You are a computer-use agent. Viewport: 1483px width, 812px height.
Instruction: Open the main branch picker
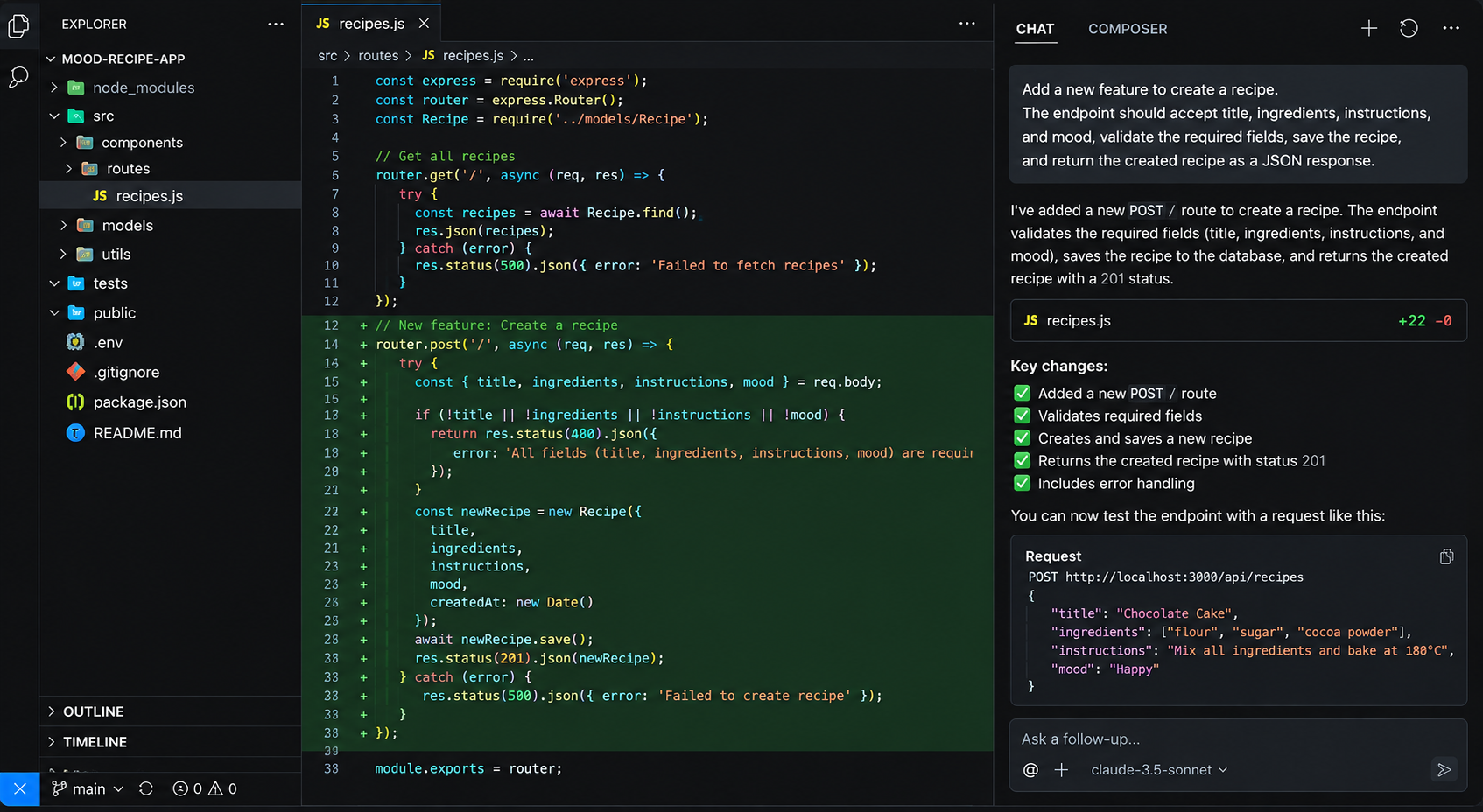click(x=88, y=788)
